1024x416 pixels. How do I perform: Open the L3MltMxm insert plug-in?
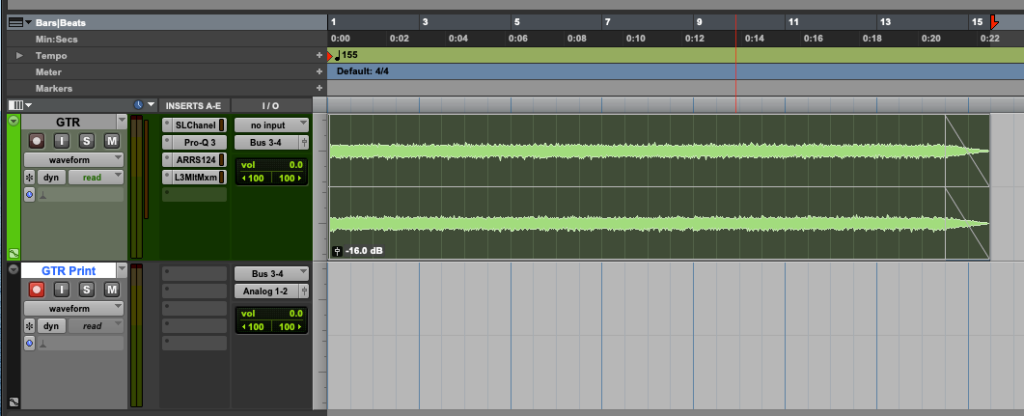195,177
